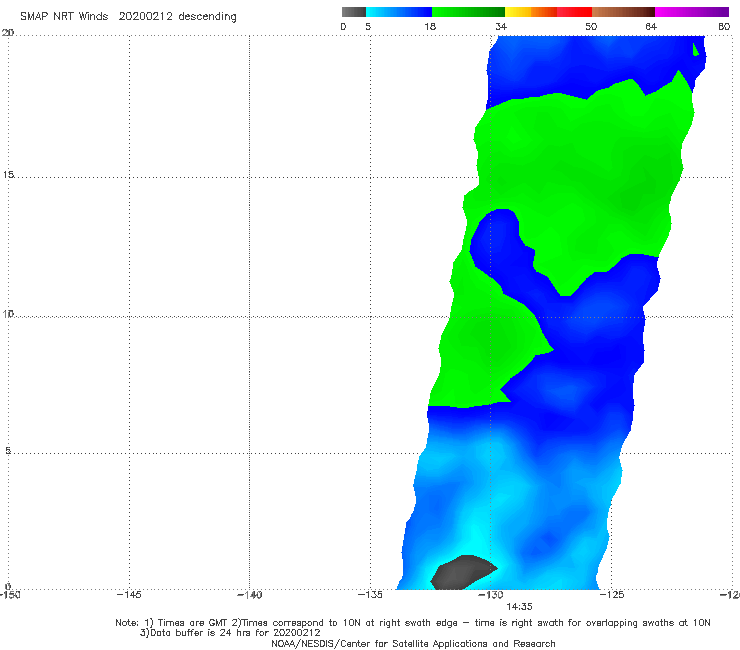This screenshot has height=650, width=740.
Task: Click the latitude axis label '5'
Action: click(8, 451)
